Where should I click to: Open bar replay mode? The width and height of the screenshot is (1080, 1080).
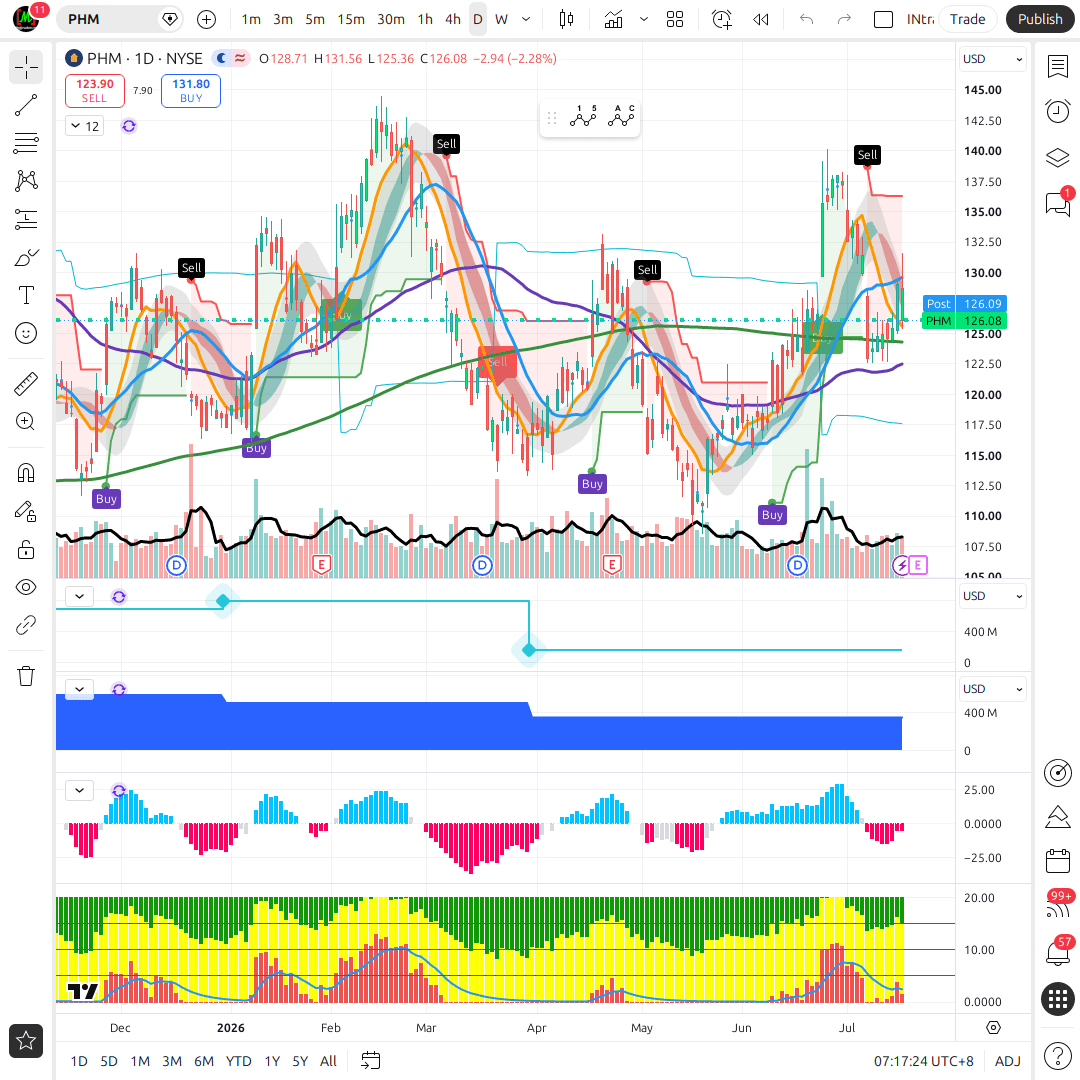760,19
